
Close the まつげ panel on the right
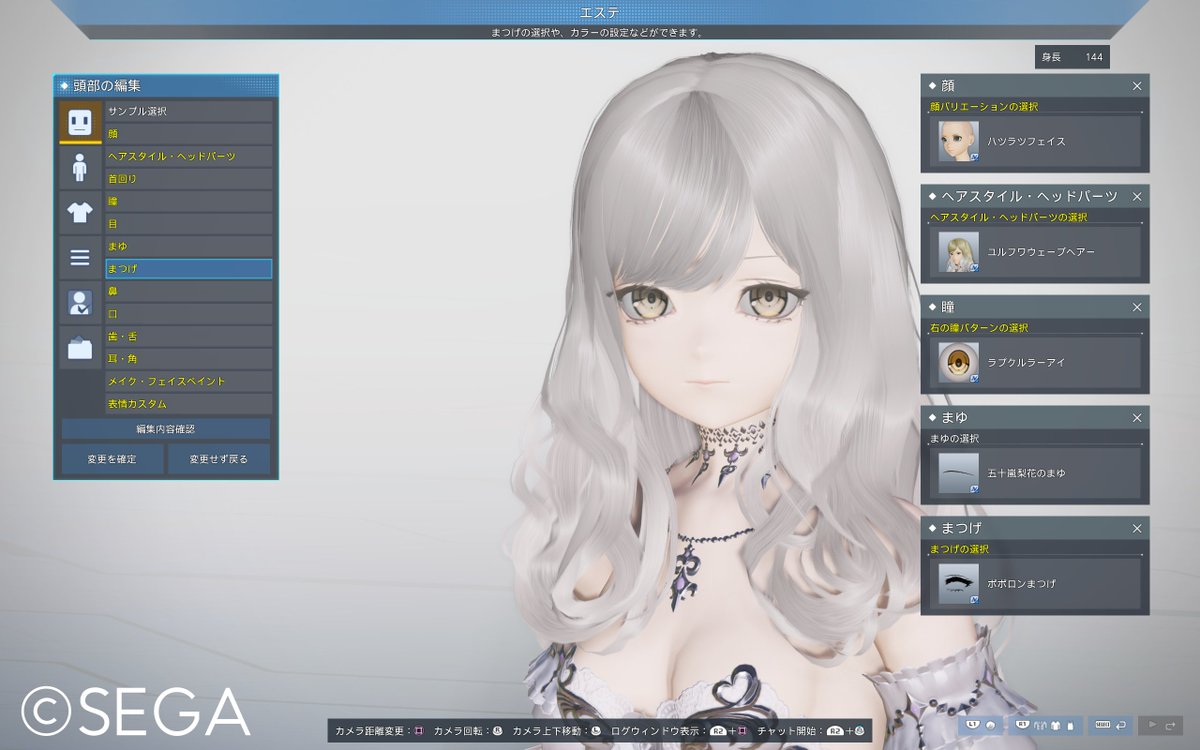(x=1137, y=528)
